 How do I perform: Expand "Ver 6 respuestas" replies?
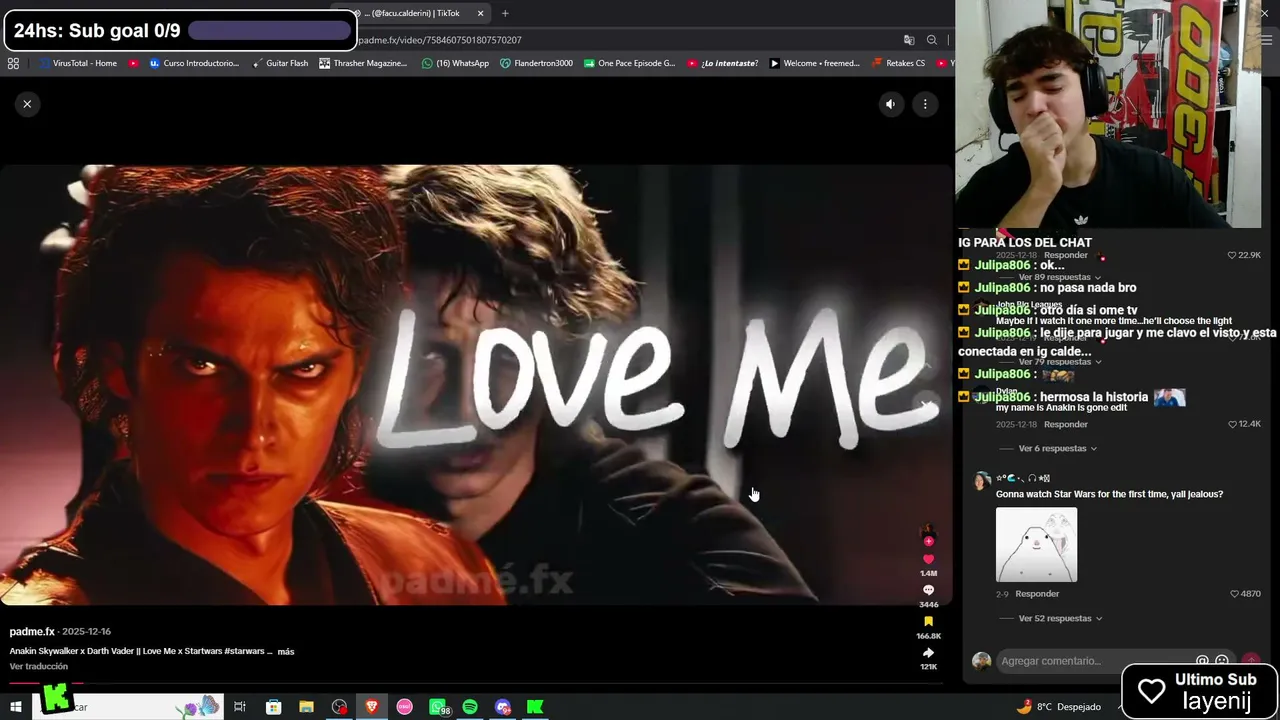1058,449
